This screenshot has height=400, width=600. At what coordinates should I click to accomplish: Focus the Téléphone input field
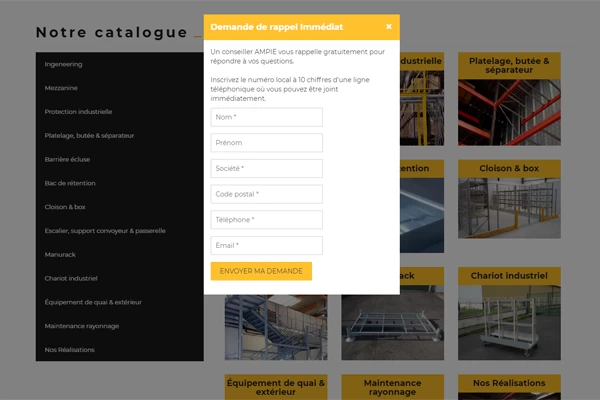click(266, 220)
